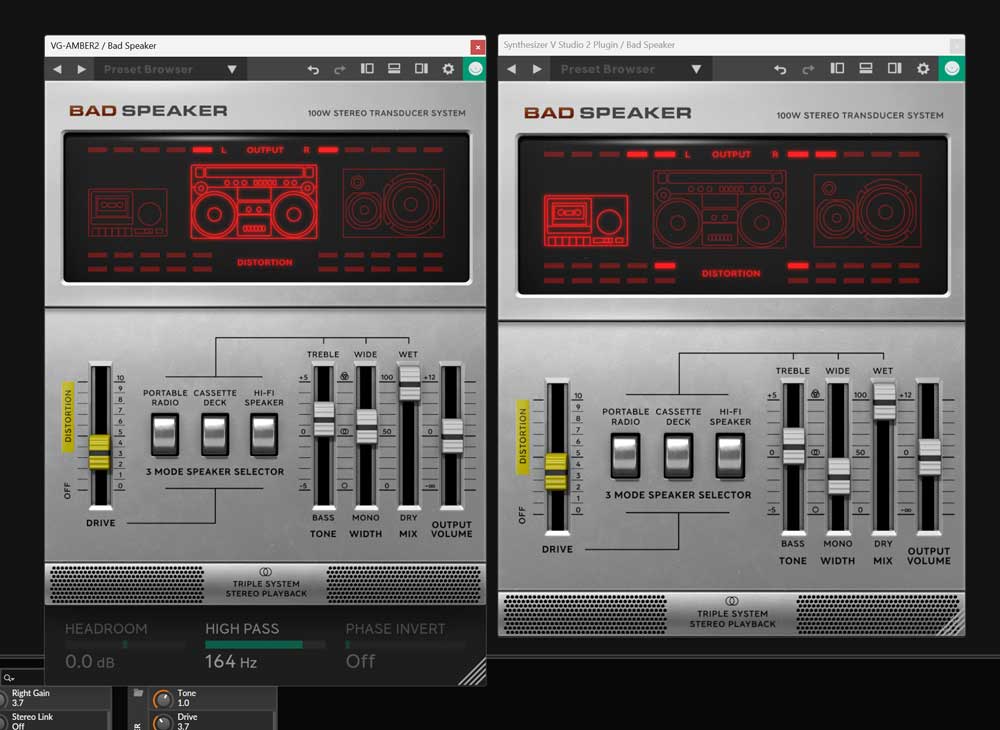Click yellow Drive slider handle in VG-AMBER2 plugin
Screen dimensions: 1000x730
coord(99,452)
